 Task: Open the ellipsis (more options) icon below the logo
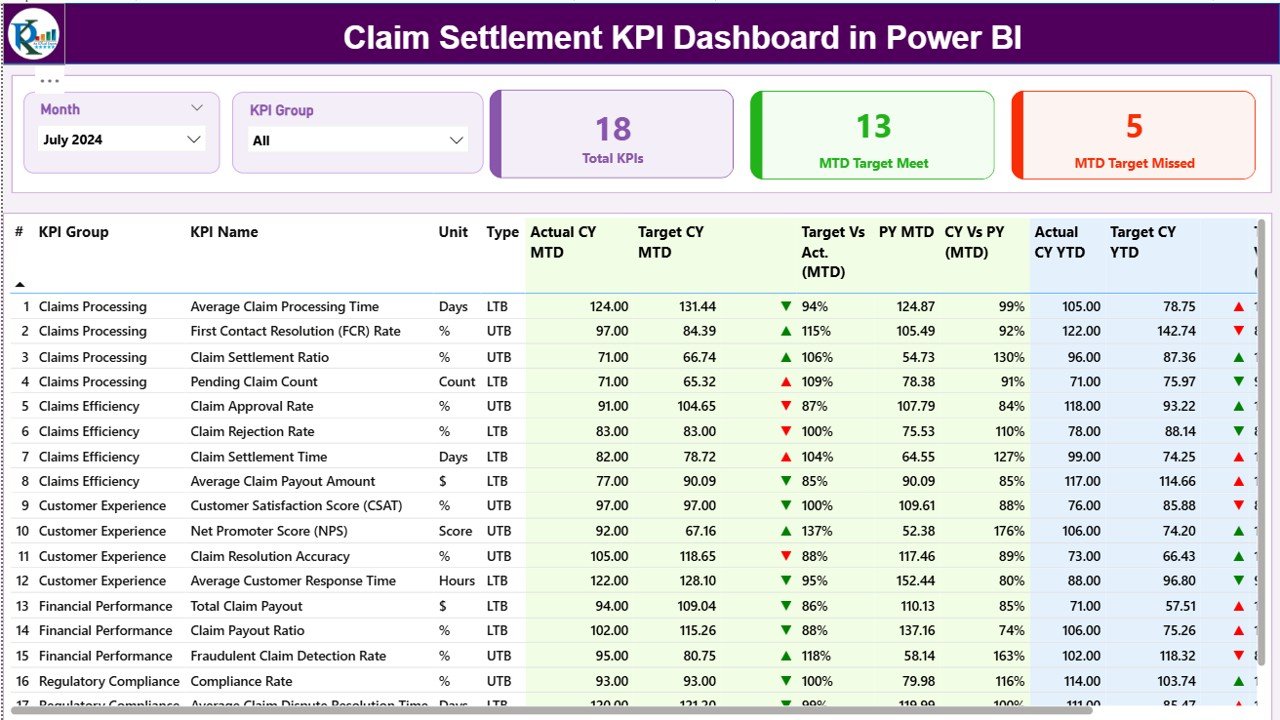coord(48,80)
